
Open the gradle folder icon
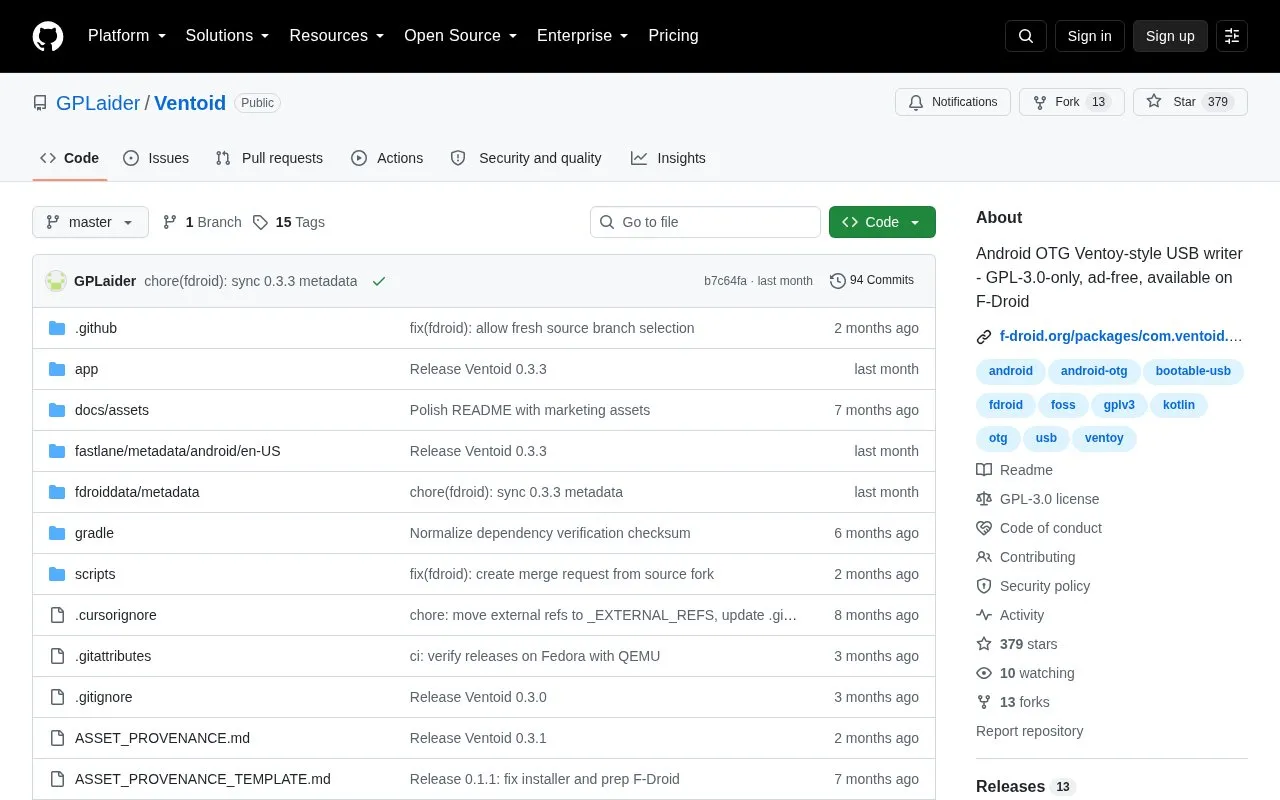(x=57, y=533)
